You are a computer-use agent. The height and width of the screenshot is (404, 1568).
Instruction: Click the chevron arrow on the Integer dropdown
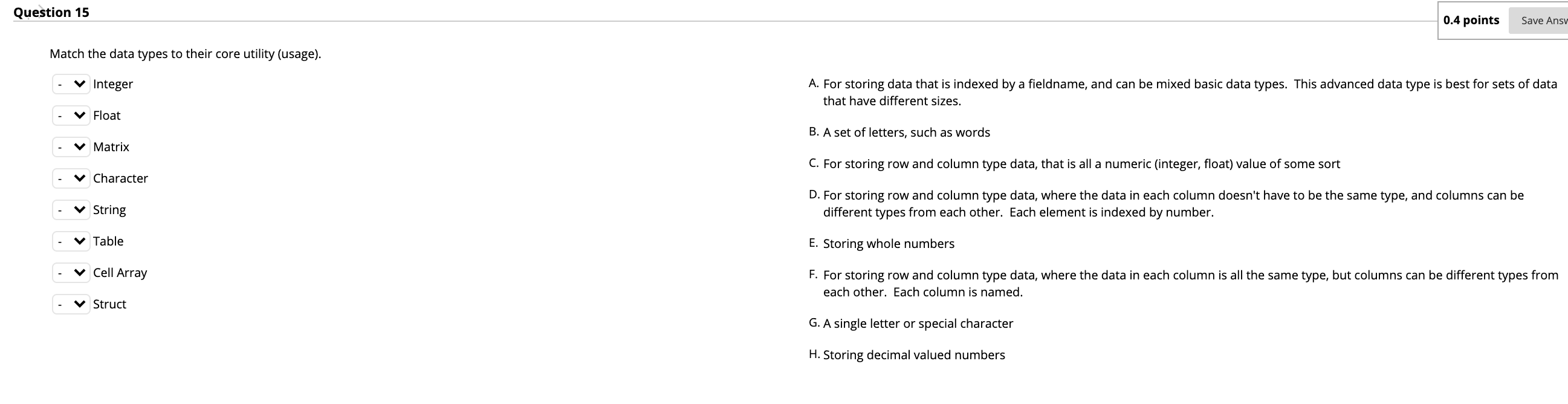coord(79,83)
